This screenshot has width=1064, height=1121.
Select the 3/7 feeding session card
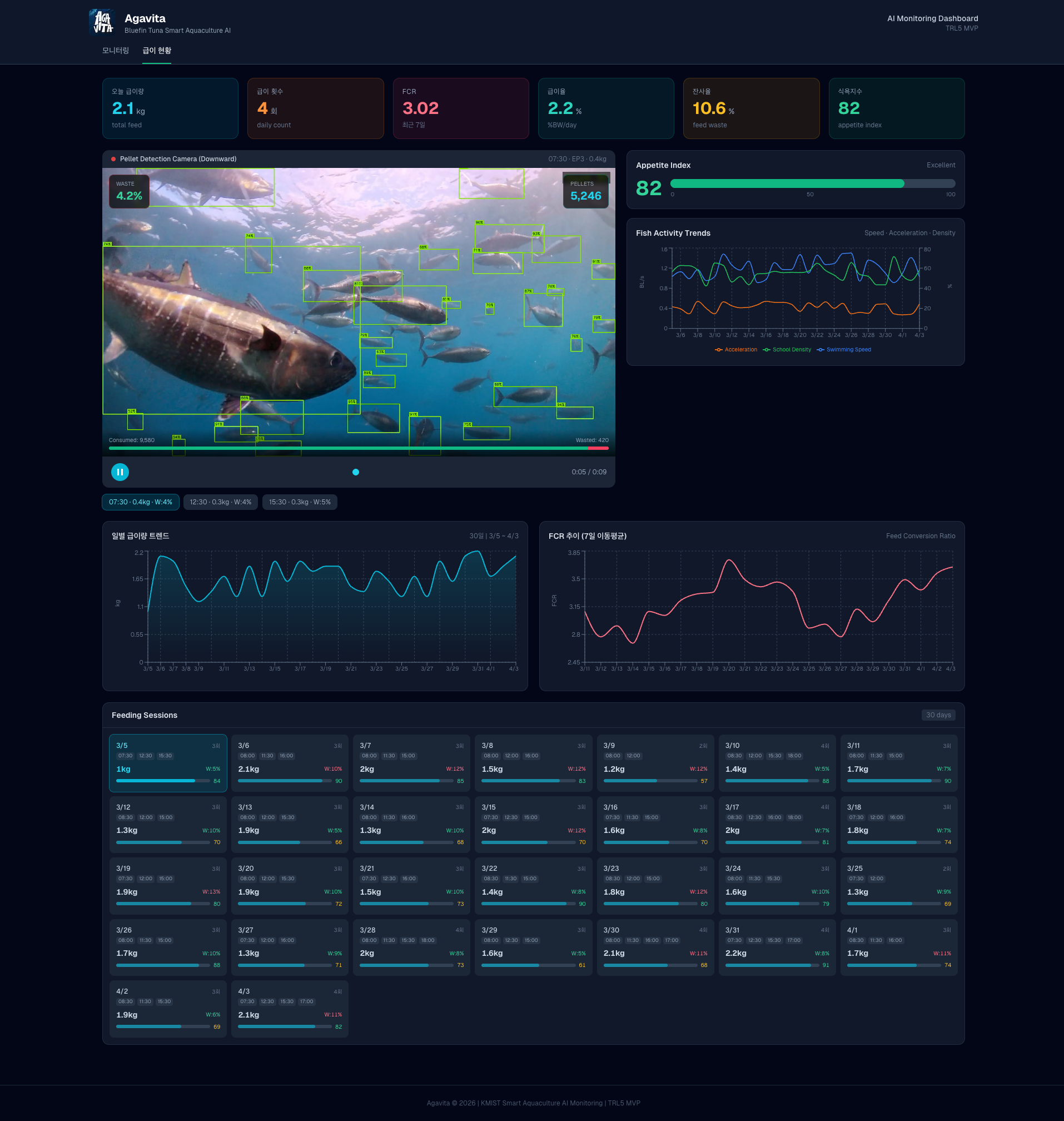click(411, 763)
